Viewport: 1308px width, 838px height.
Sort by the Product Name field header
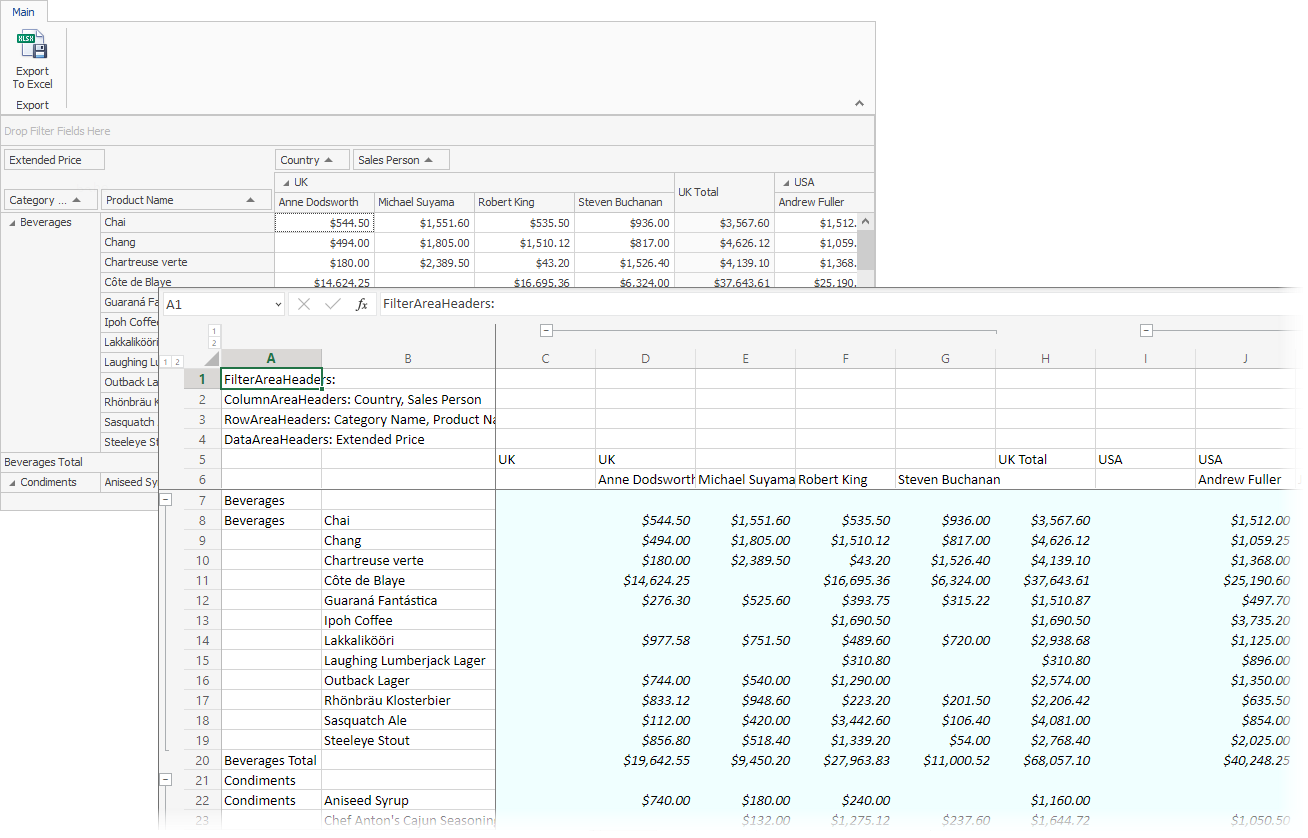[x=186, y=200]
